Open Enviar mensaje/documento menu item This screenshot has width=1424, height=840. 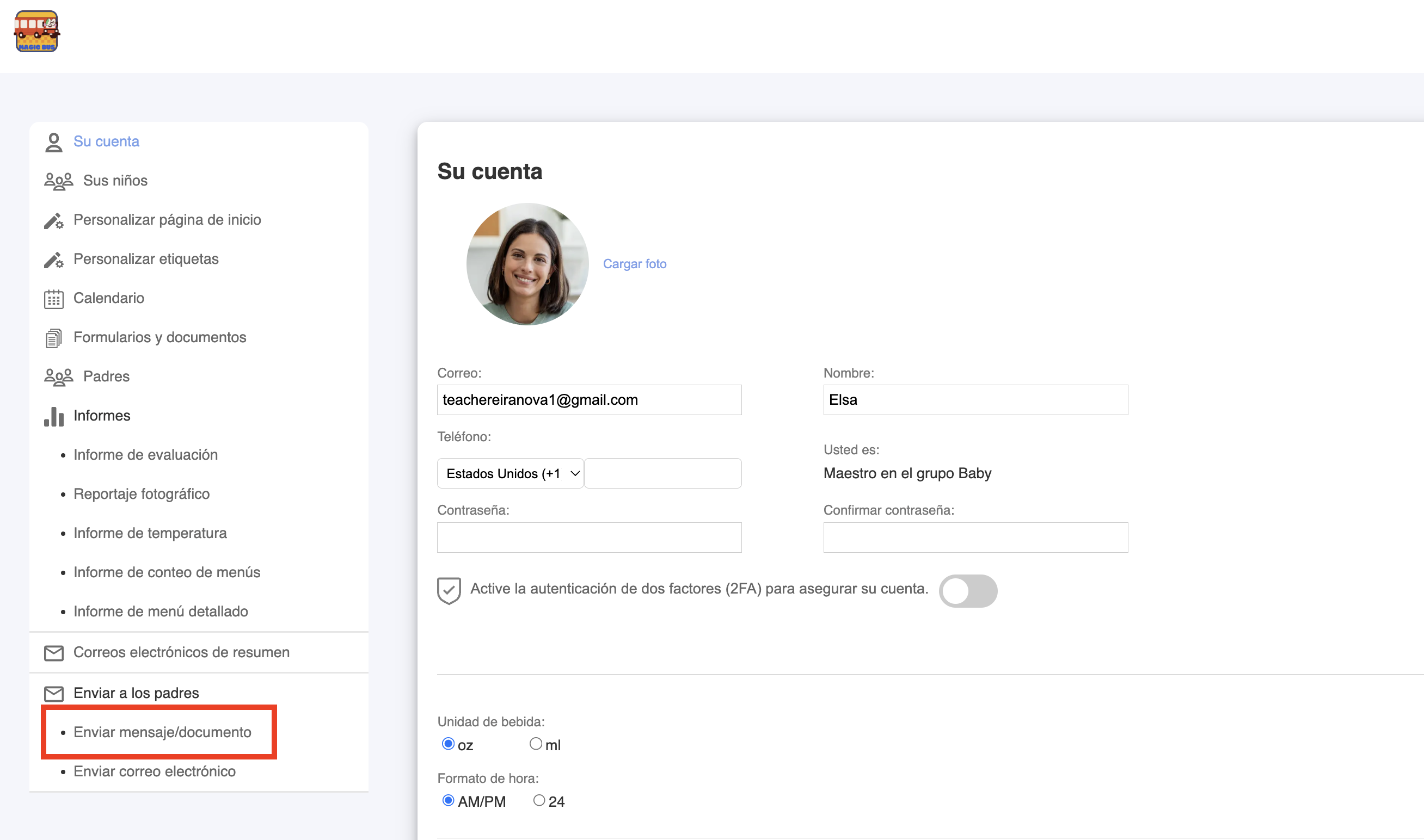coord(162,732)
